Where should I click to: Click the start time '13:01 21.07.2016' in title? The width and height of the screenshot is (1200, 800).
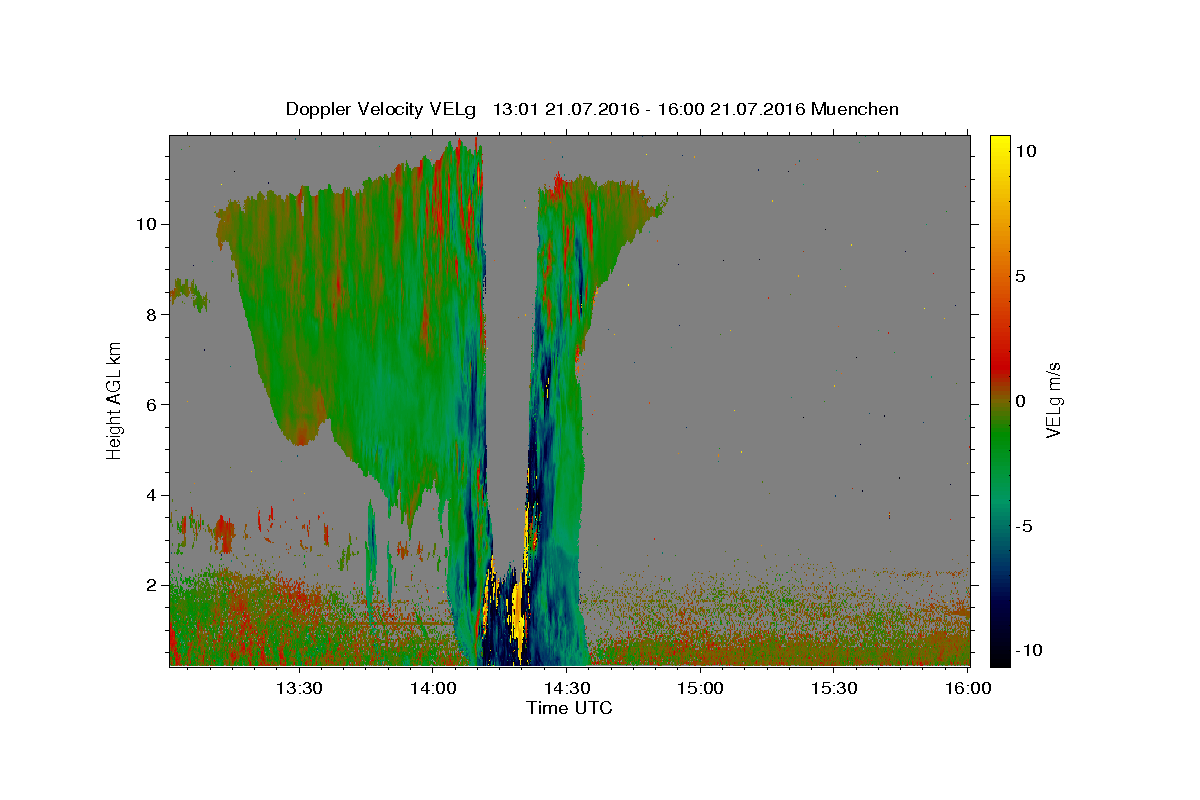coord(565,109)
